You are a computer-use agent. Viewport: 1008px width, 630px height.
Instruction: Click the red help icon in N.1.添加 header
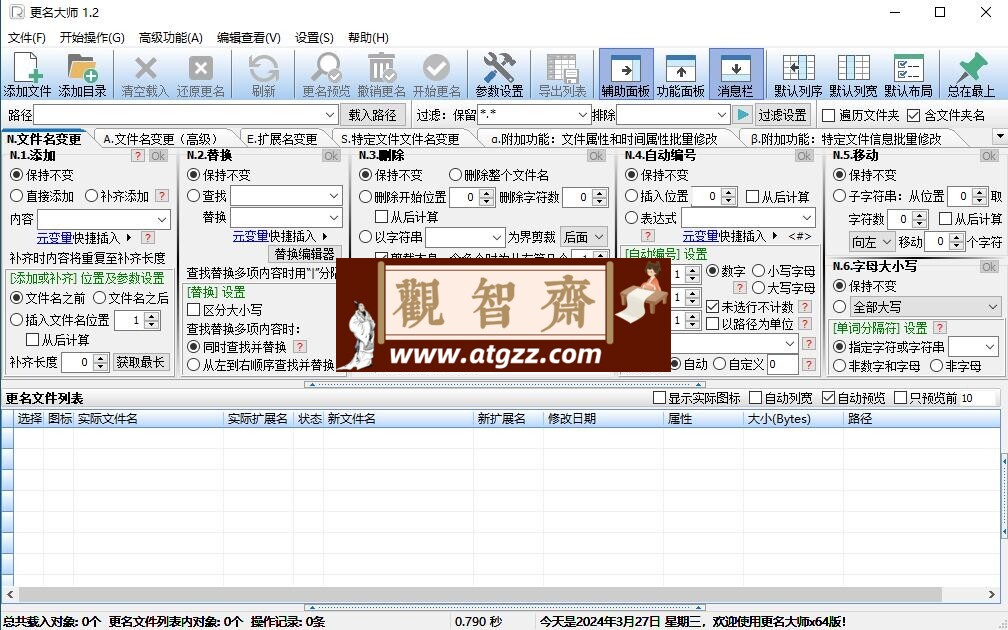click(138, 156)
